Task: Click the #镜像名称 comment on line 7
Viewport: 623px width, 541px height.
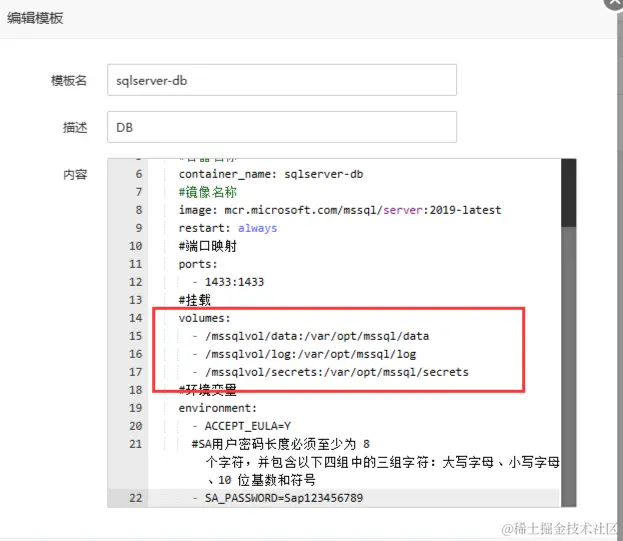Action: click(x=207, y=192)
